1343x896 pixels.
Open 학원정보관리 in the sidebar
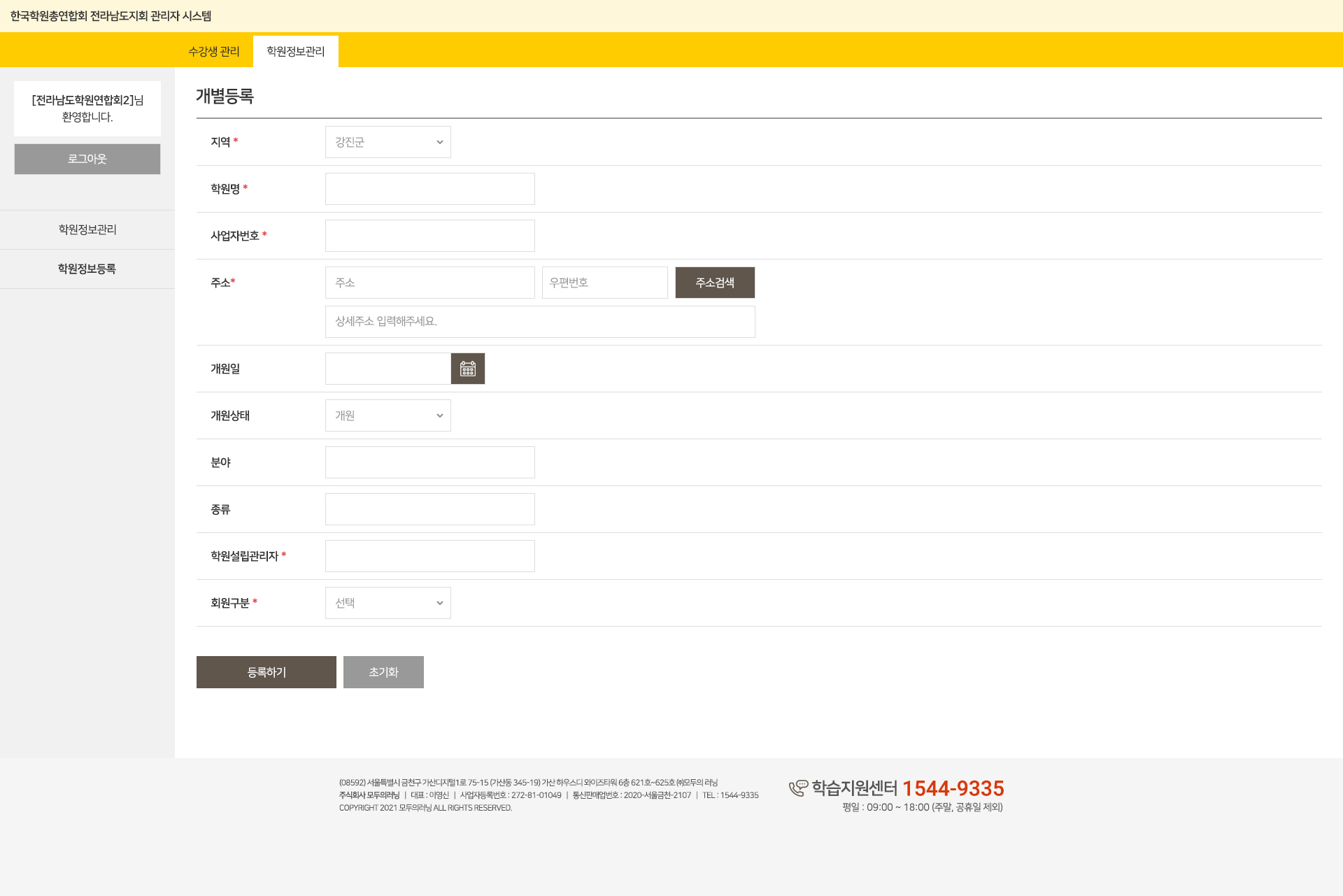[87, 229]
